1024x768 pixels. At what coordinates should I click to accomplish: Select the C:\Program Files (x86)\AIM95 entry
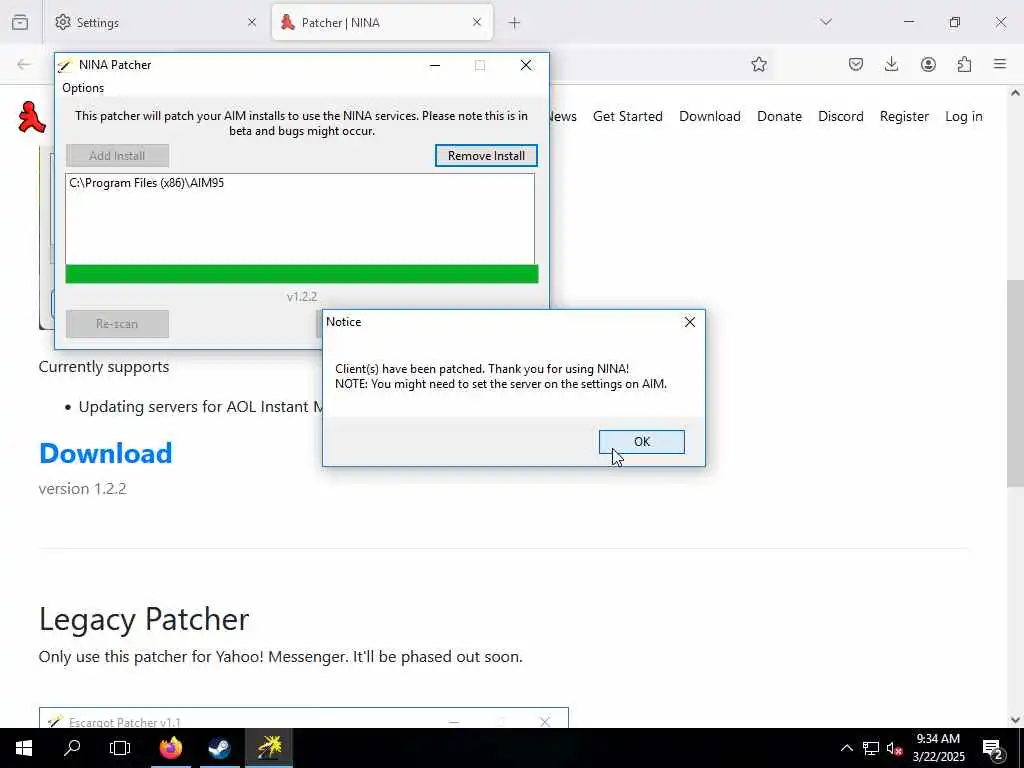tap(147, 183)
